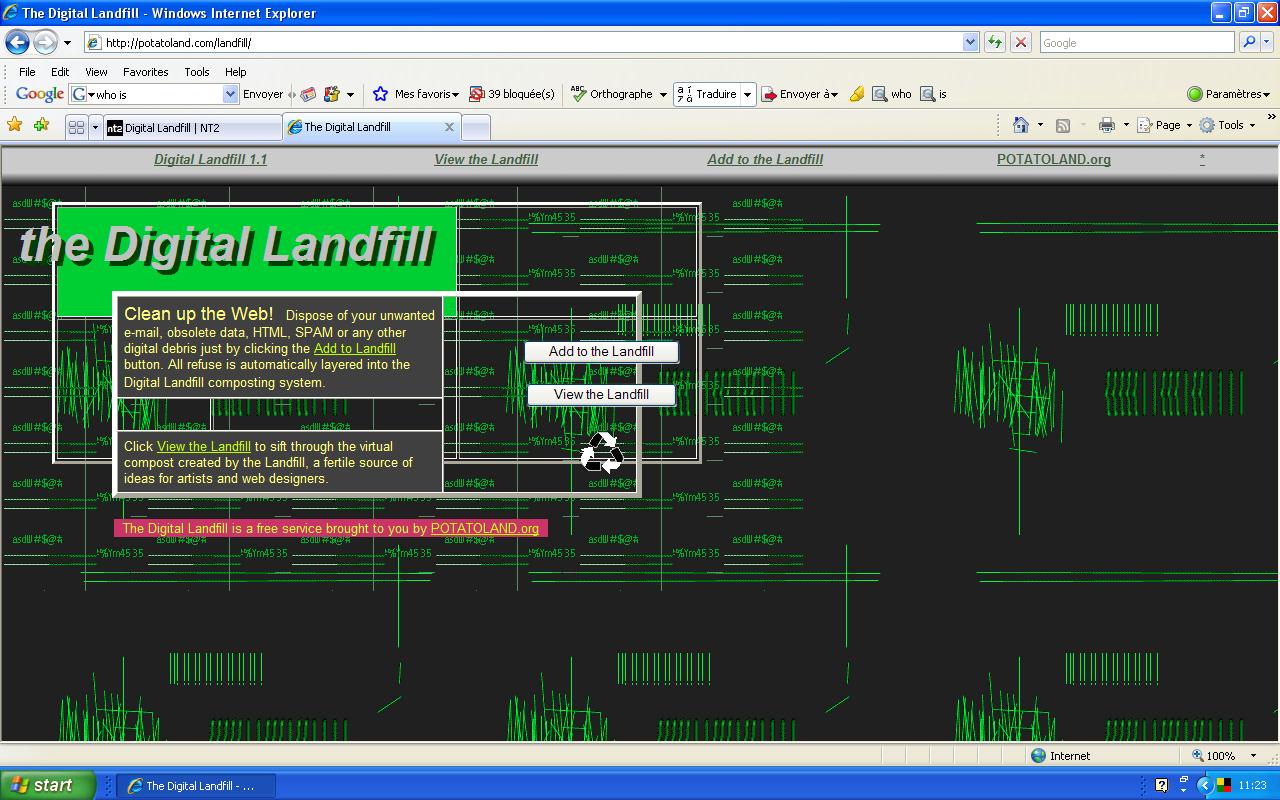Click the Mes favoris star icon
Image resolution: width=1280 pixels, height=800 pixels.
tap(380, 94)
